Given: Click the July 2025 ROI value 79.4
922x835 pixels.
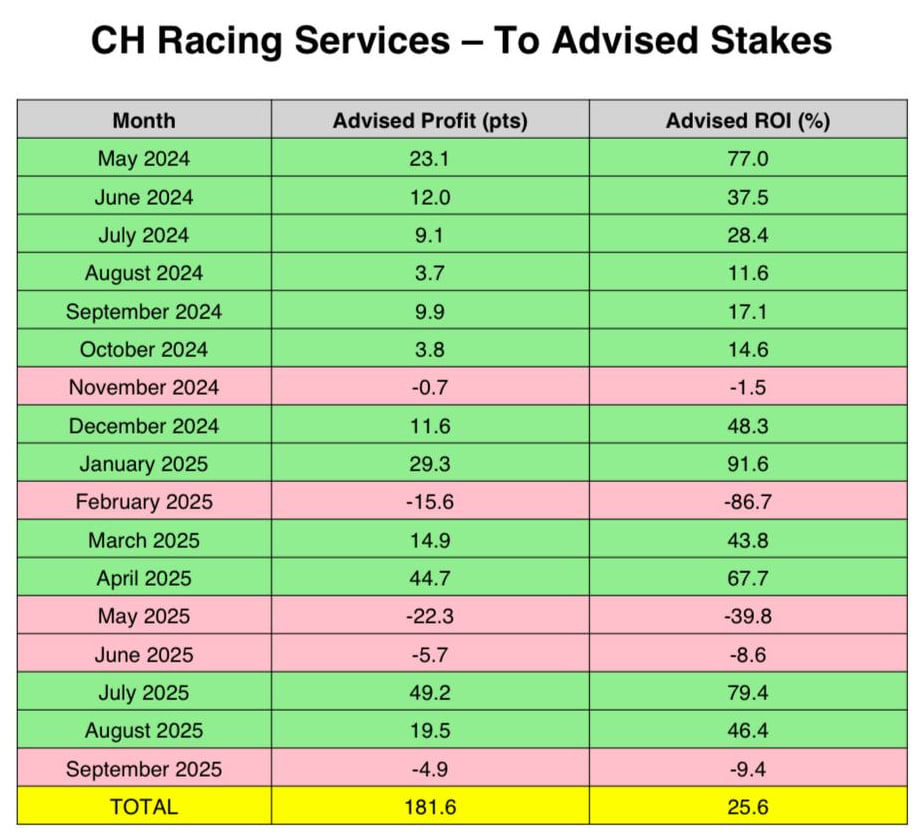Looking at the screenshot, I should click(x=748, y=692).
